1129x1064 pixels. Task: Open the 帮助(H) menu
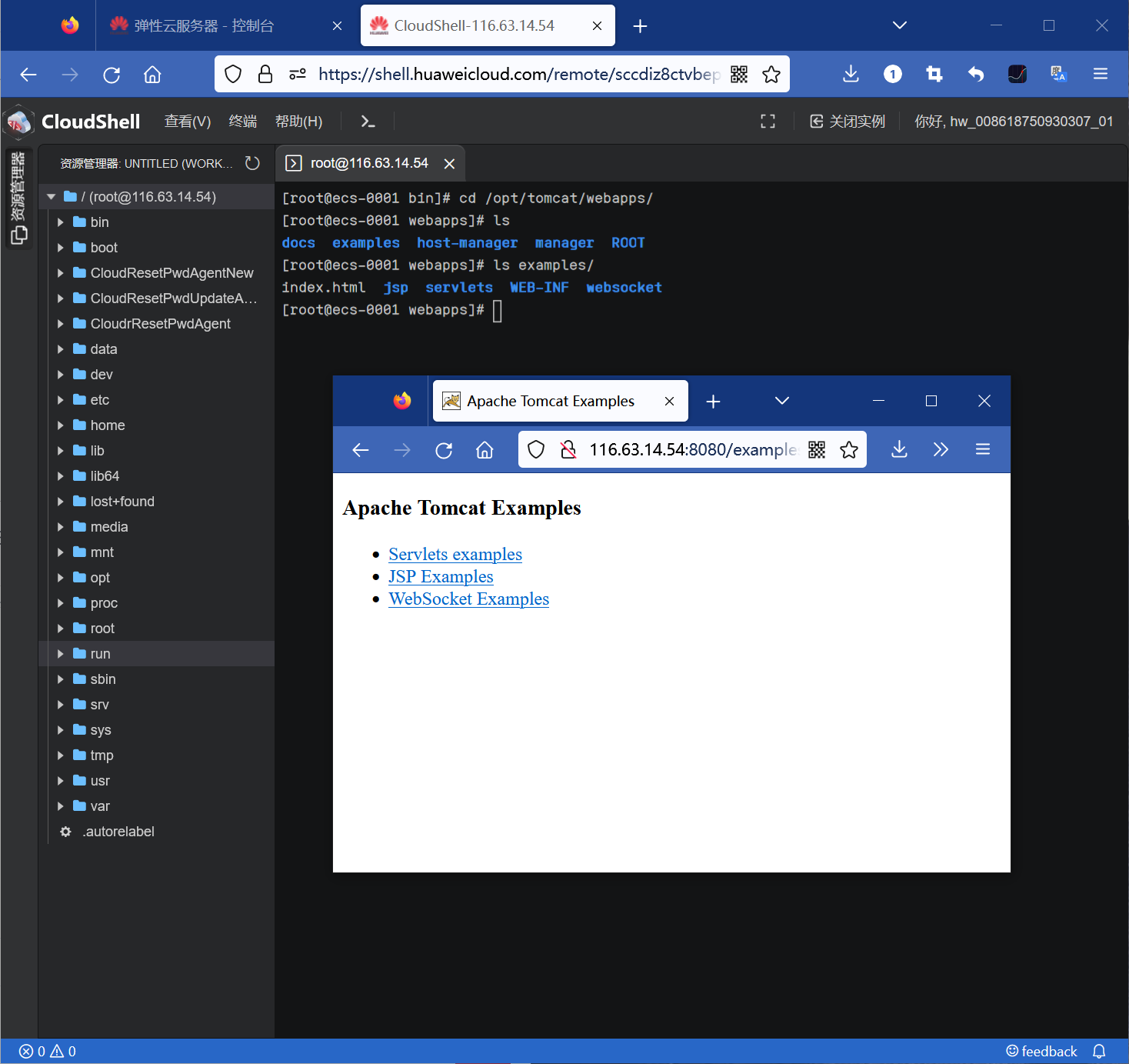click(299, 122)
